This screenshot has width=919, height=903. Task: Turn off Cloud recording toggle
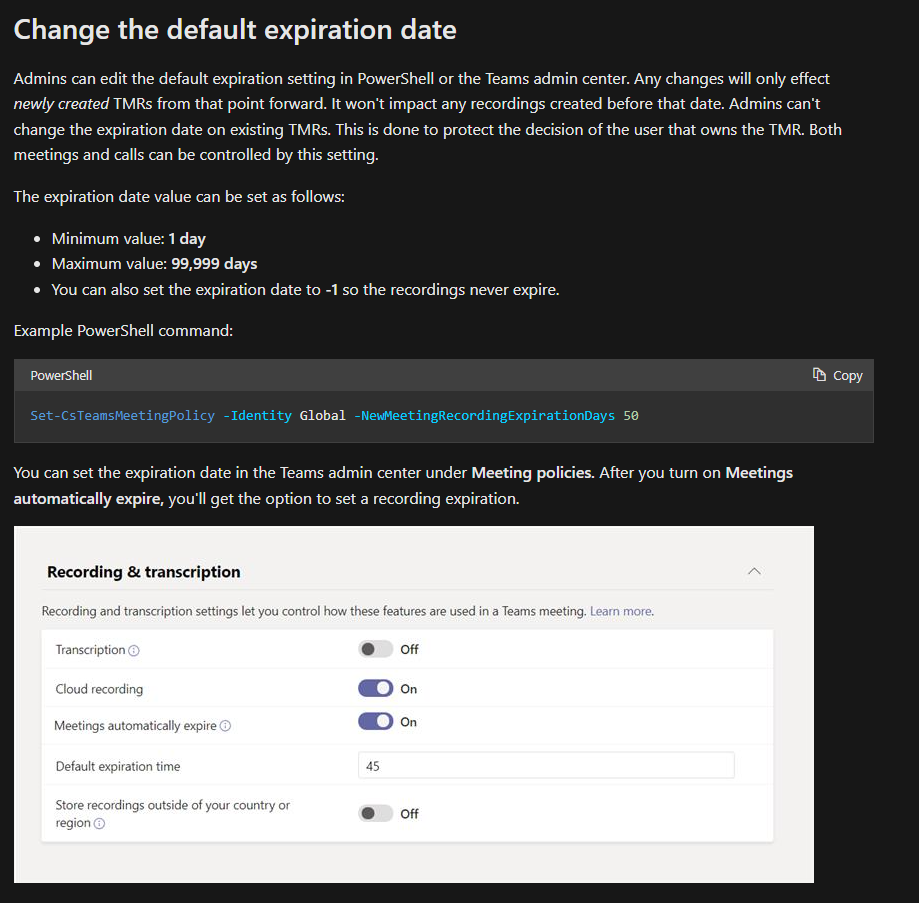[375, 688]
